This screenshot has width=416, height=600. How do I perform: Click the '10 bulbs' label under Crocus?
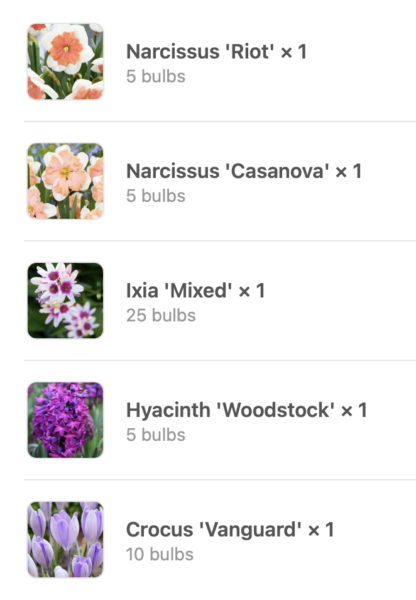(160, 554)
